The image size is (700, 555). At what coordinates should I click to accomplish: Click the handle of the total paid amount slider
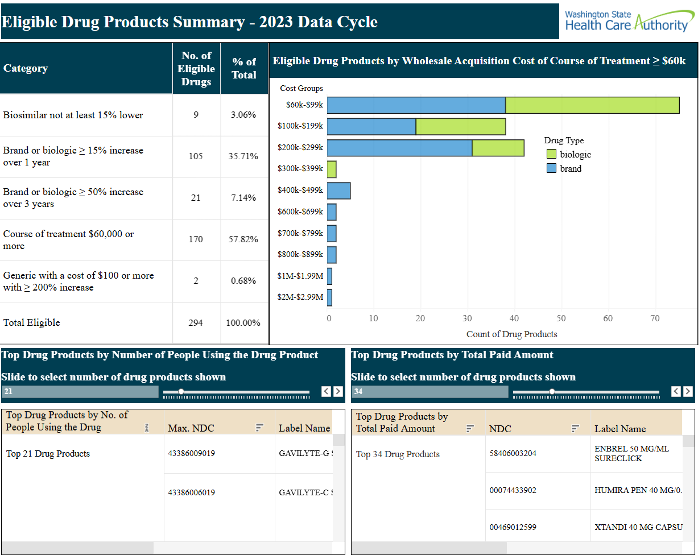click(552, 392)
